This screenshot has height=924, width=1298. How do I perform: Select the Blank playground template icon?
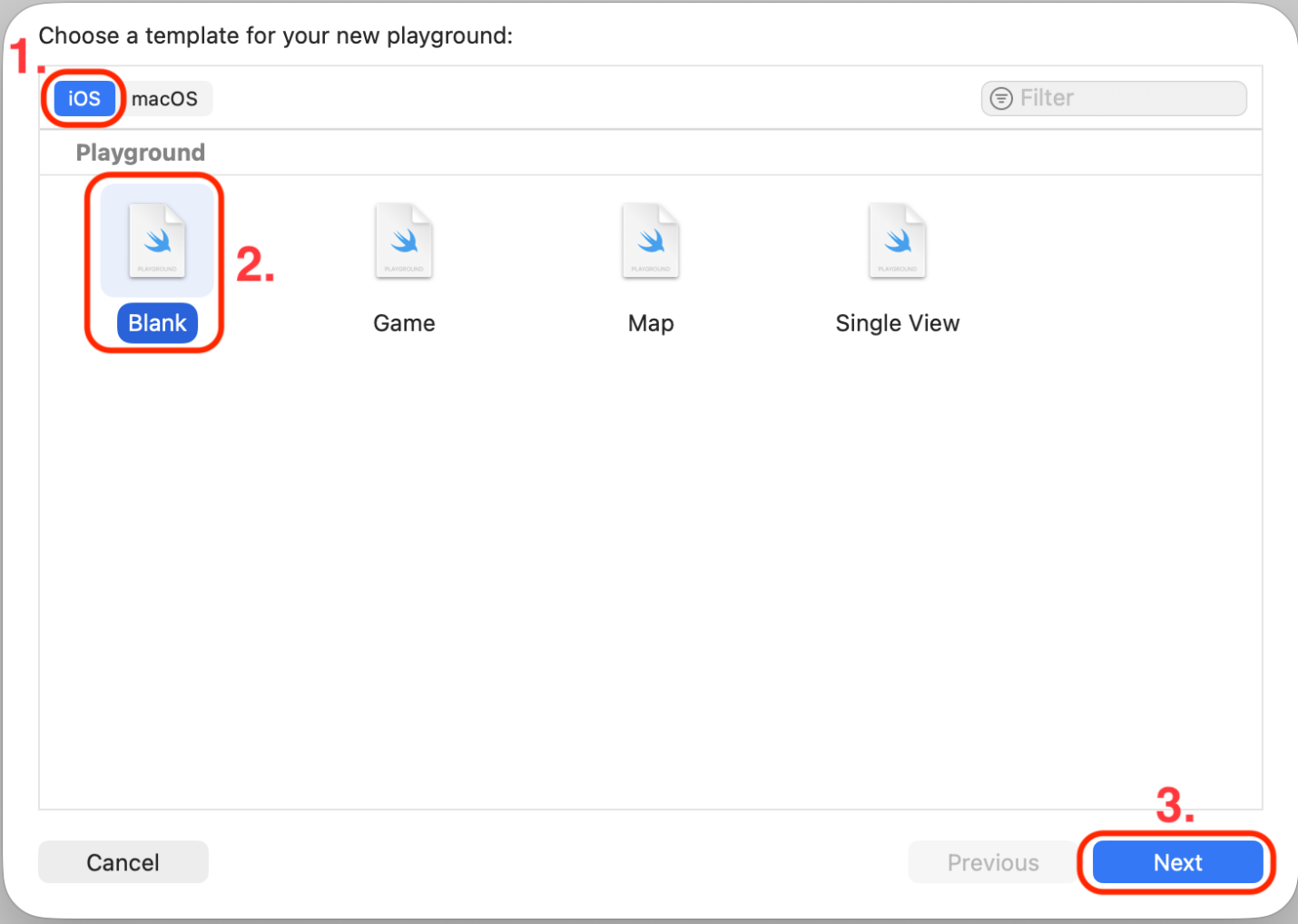tap(157, 241)
